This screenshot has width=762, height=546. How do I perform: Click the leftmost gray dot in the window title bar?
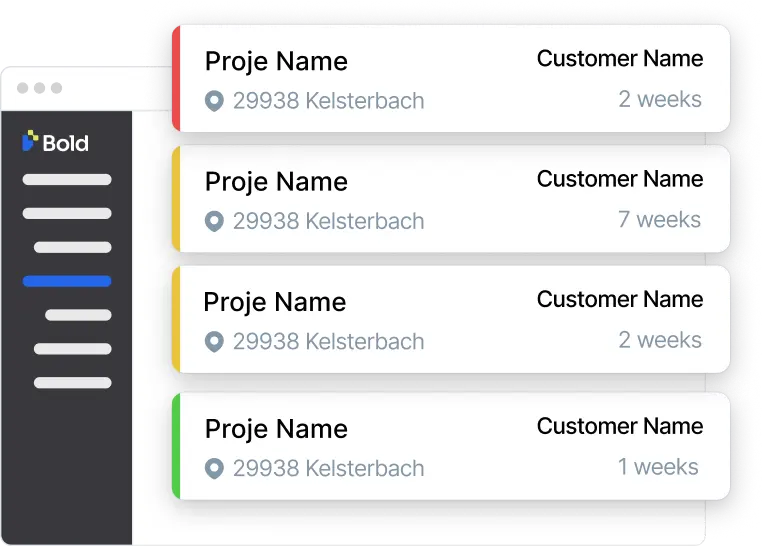pos(22,88)
